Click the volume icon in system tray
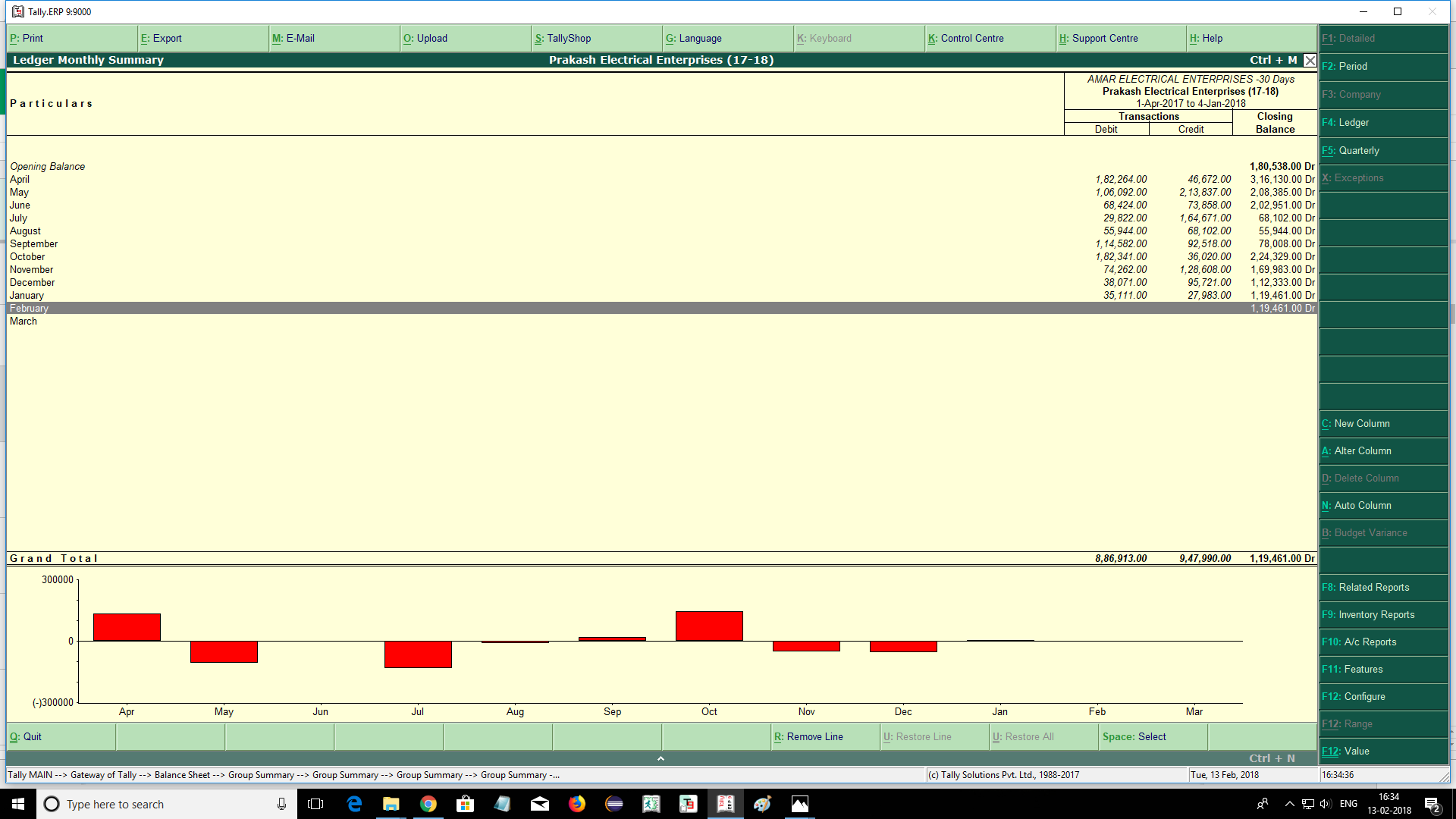 click(1326, 804)
